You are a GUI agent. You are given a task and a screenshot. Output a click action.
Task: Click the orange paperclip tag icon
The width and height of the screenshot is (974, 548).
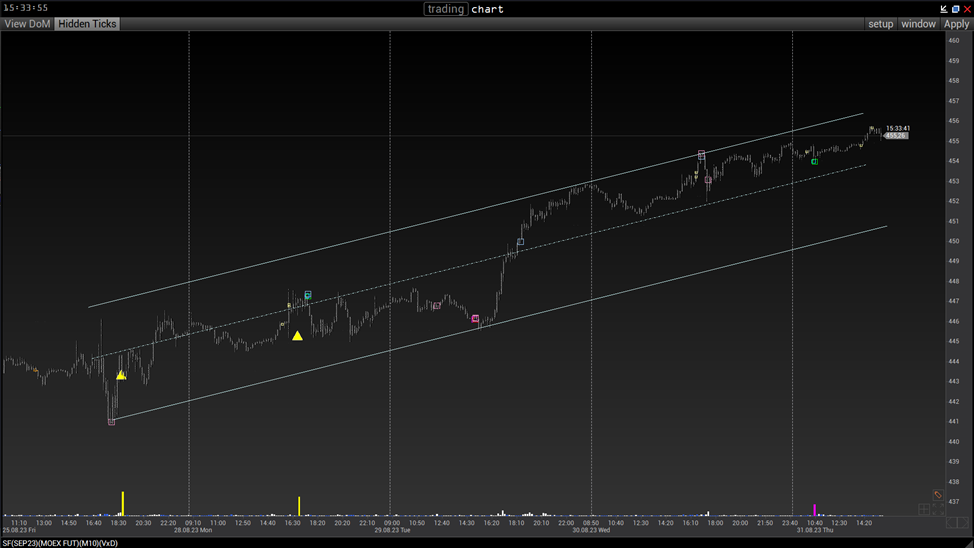(938, 495)
